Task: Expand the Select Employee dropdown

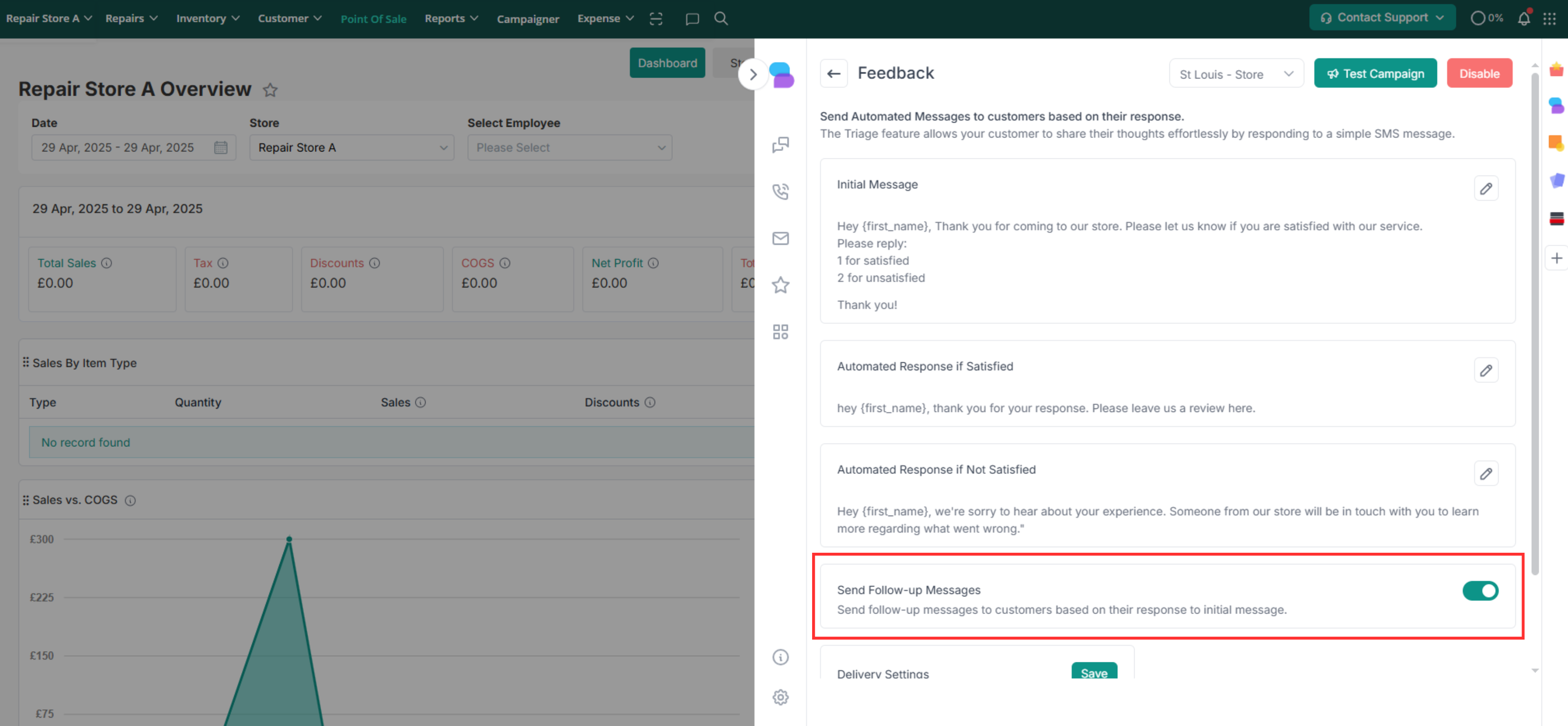Action: [569, 147]
